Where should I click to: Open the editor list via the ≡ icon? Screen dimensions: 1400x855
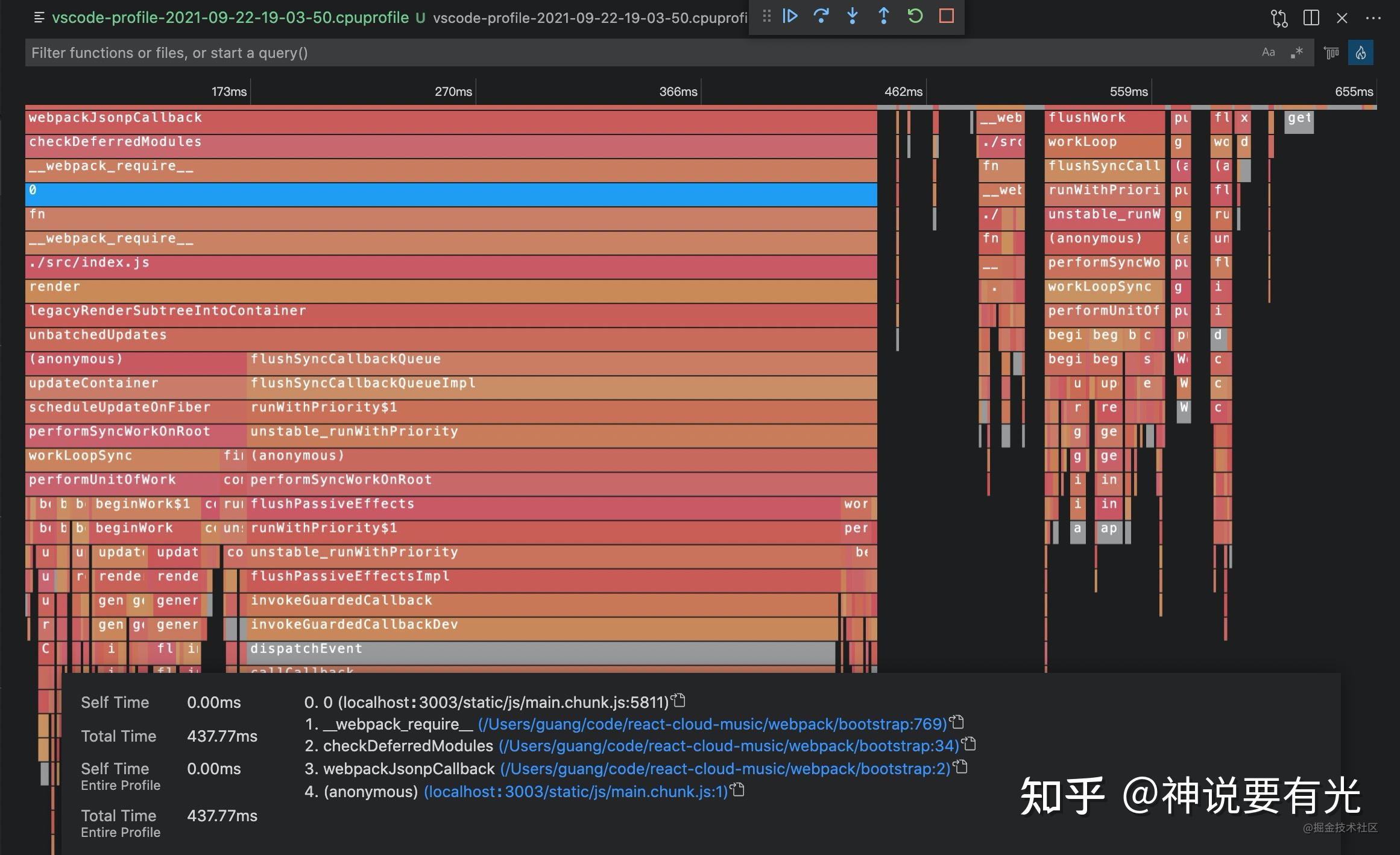39,18
